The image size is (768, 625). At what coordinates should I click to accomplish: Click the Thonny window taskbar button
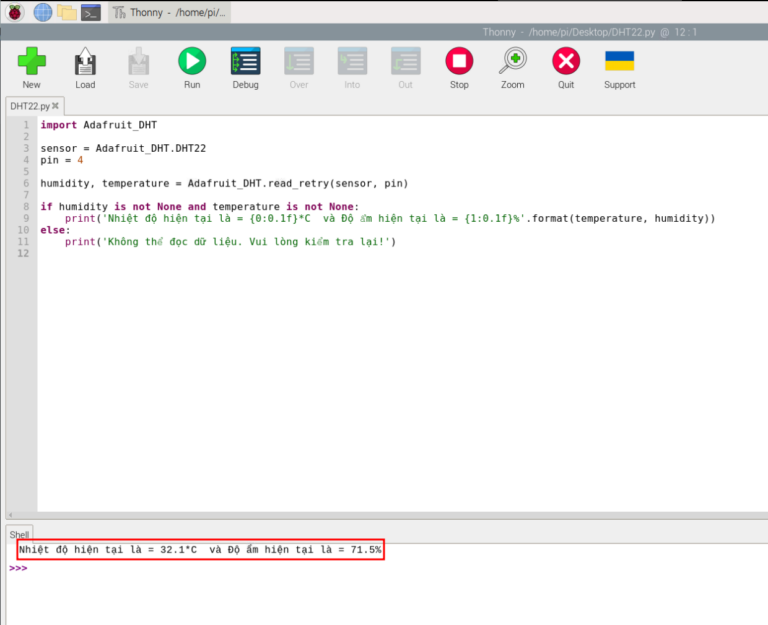click(x=170, y=12)
